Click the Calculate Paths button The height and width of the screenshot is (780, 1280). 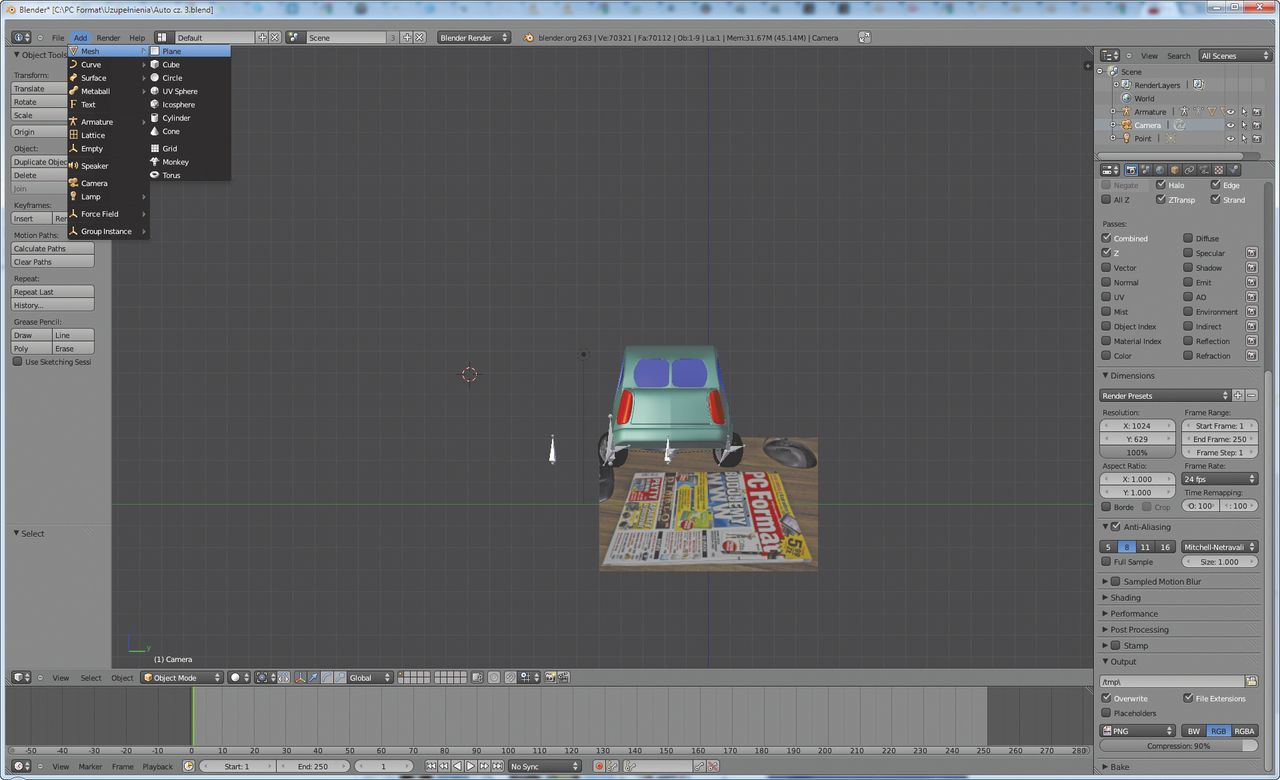coord(53,249)
